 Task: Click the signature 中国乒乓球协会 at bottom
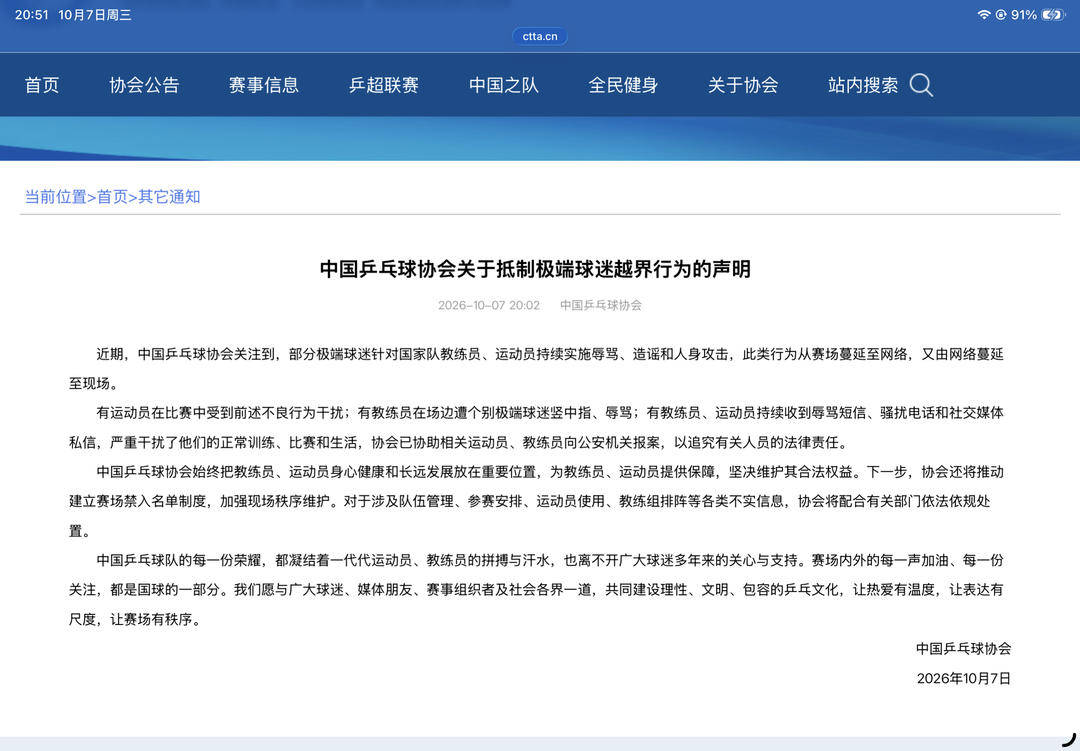(963, 648)
